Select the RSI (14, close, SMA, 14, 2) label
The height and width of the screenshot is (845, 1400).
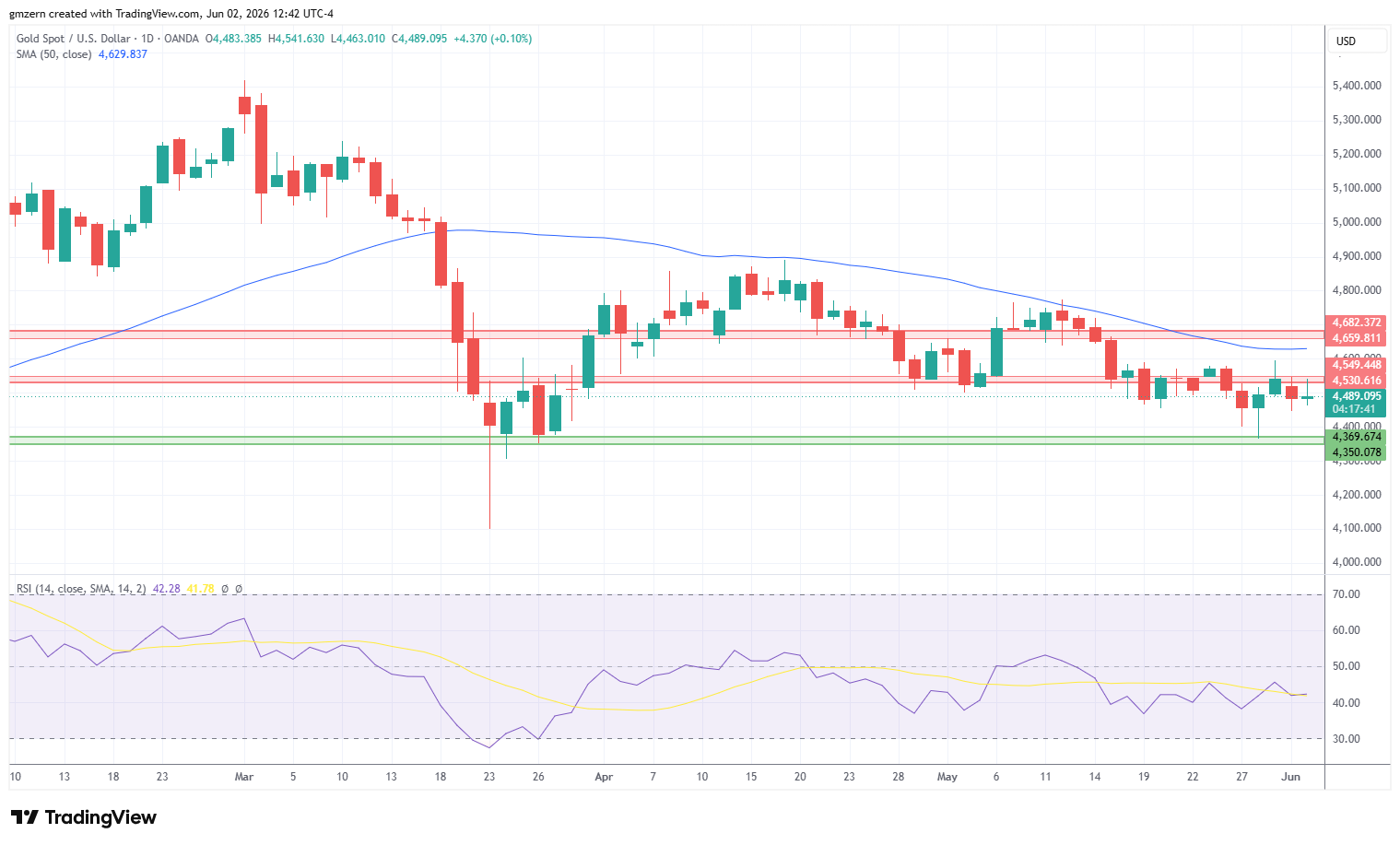pos(81,589)
